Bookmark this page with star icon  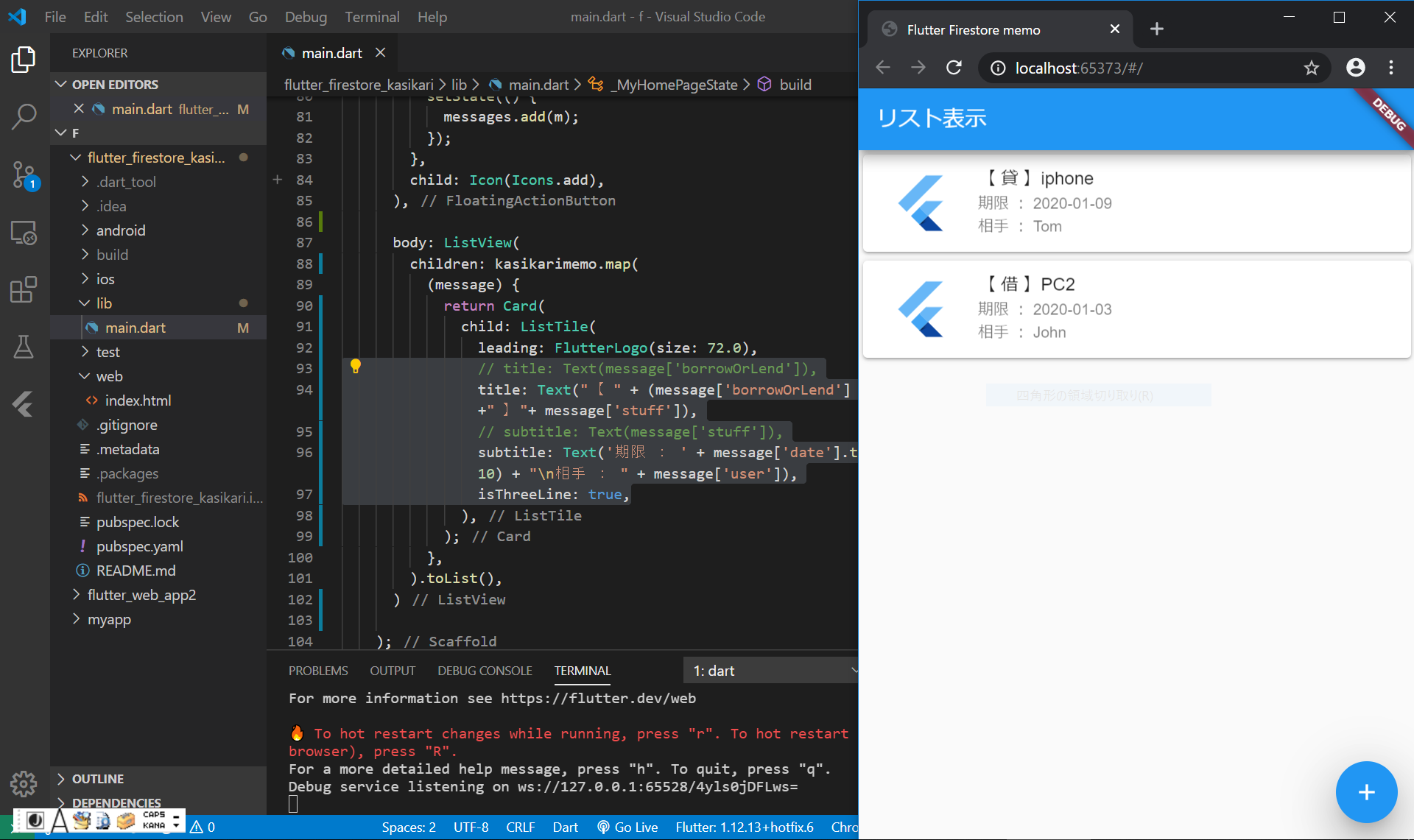point(1311,68)
